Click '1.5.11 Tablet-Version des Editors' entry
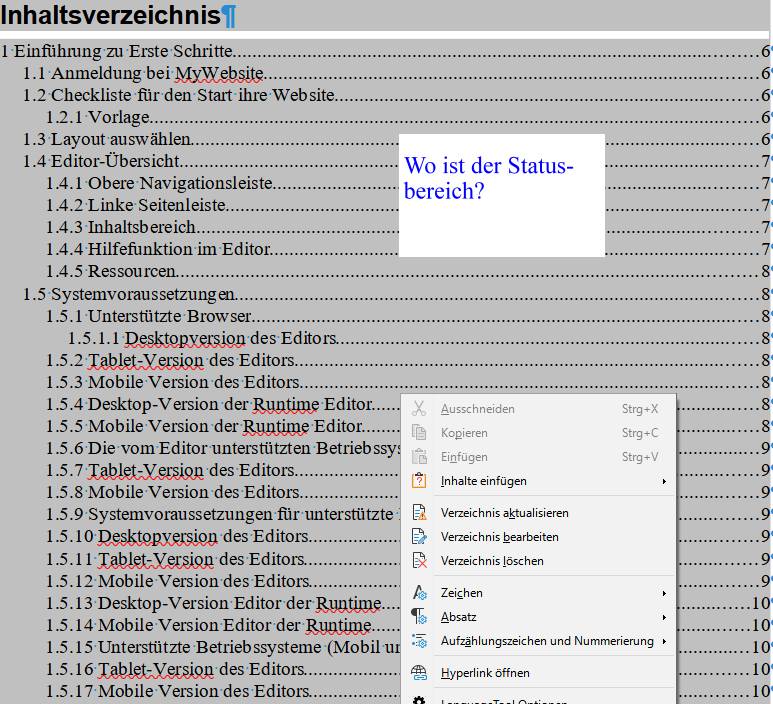The width and height of the screenshot is (773, 704). (x=176, y=559)
